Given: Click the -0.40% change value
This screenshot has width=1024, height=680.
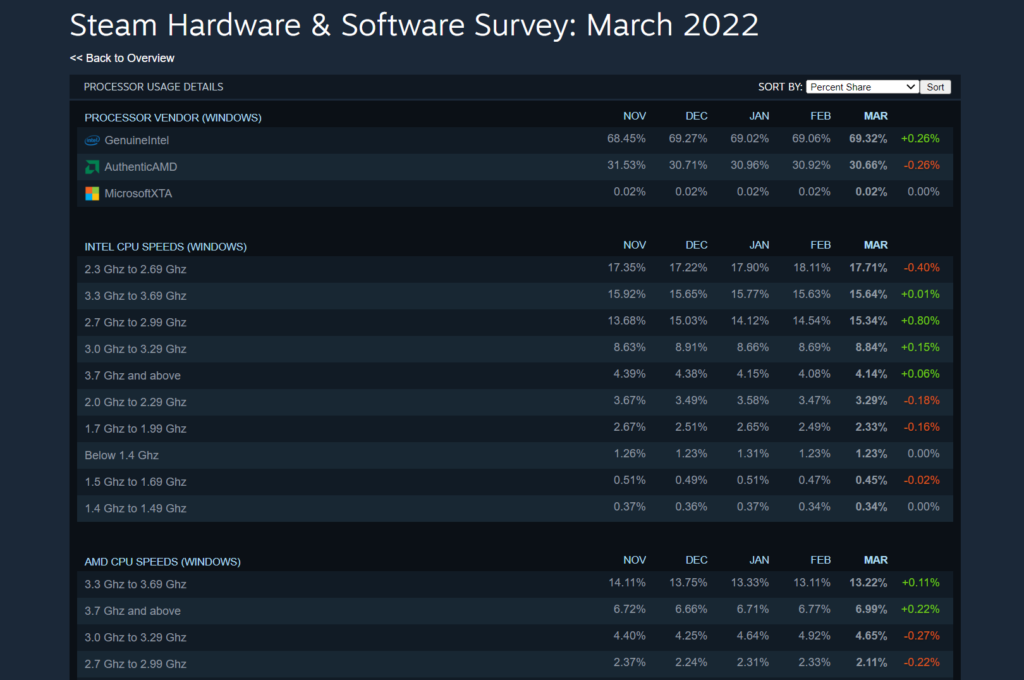Looking at the screenshot, I should [x=921, y=268].
